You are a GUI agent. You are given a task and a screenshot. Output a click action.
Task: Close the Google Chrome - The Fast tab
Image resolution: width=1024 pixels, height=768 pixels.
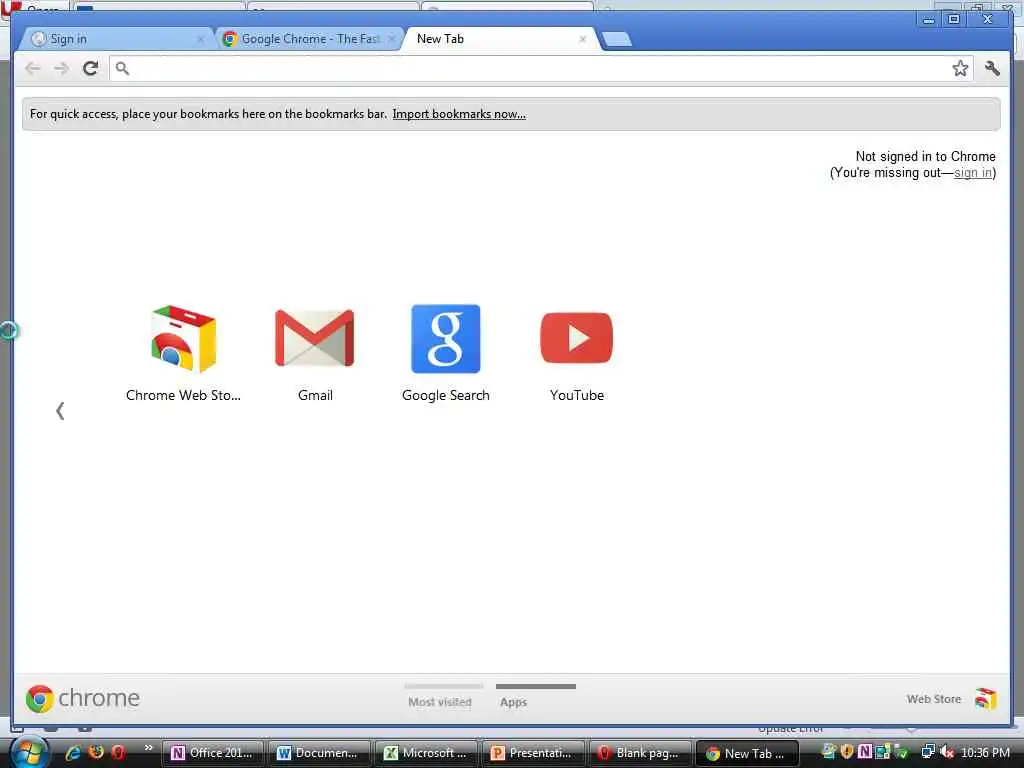392,39
